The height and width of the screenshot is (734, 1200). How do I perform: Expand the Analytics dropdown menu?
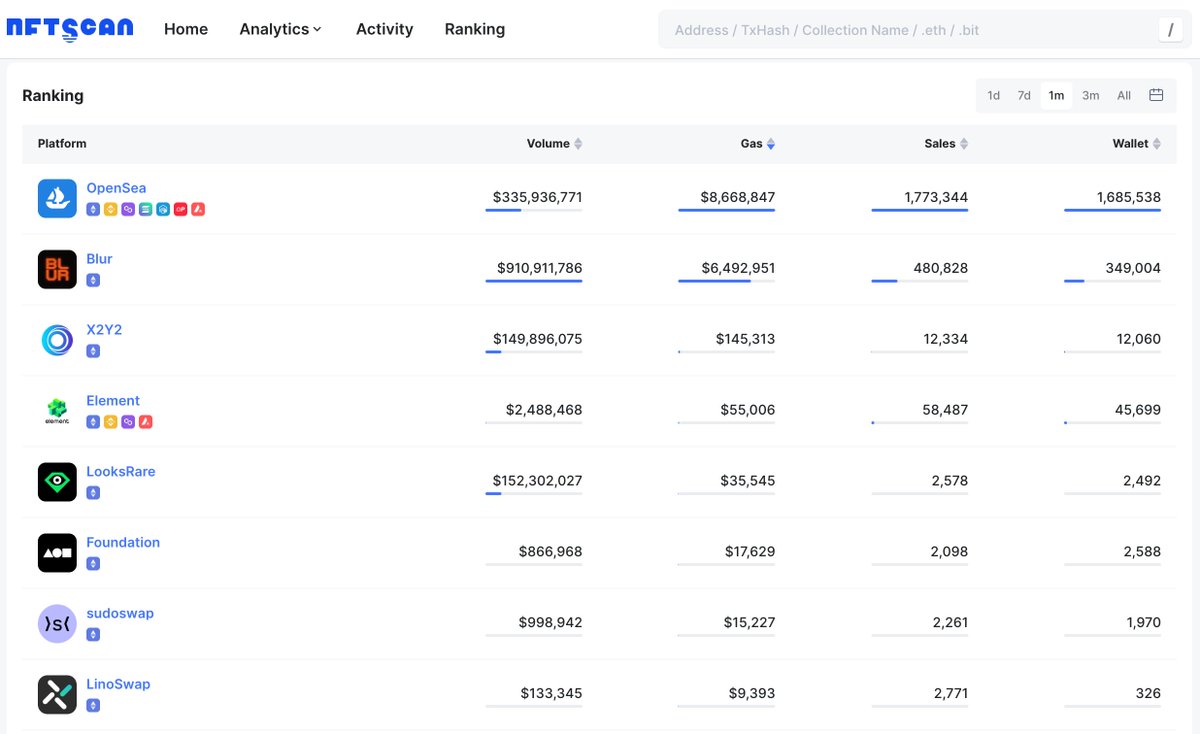[280, 29]
